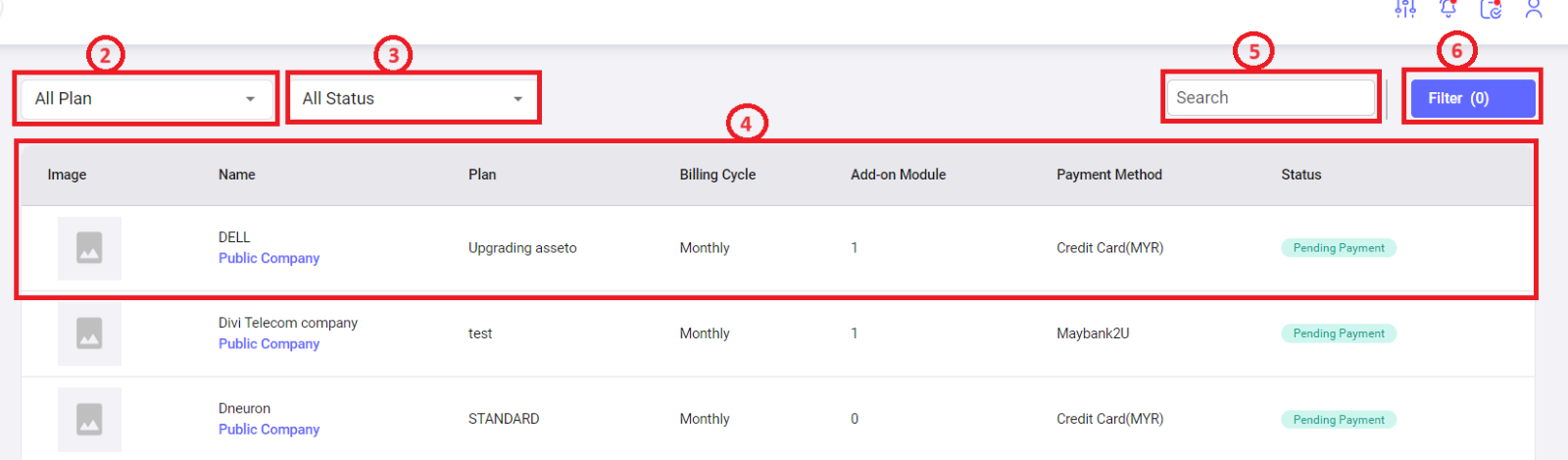Viewport: 1568px width, 460px height.
Task: Click DELL's Pending Payment status badge
Action: (x=1339, y=248)
